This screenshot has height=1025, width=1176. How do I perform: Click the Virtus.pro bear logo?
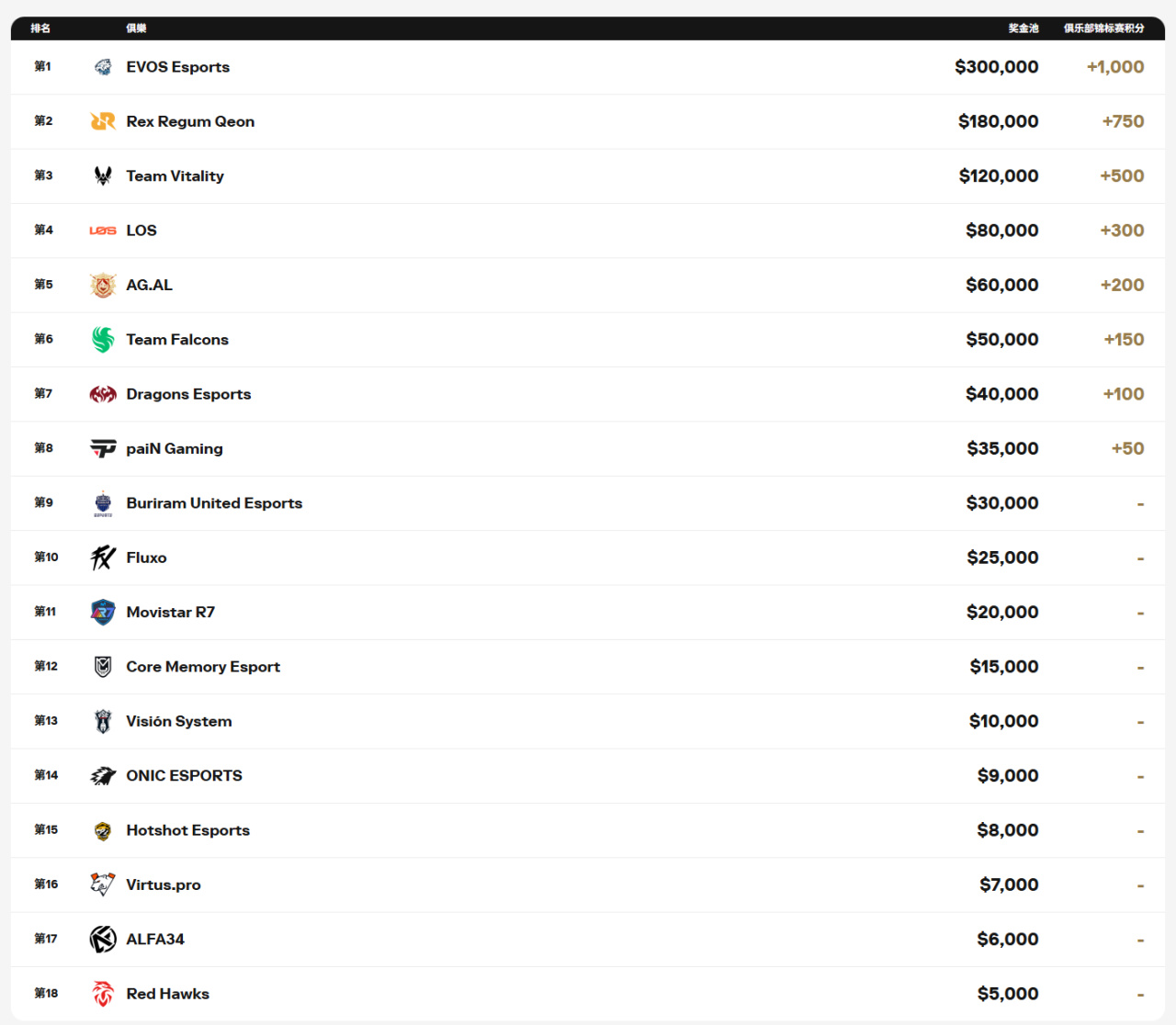pos(103,884)
